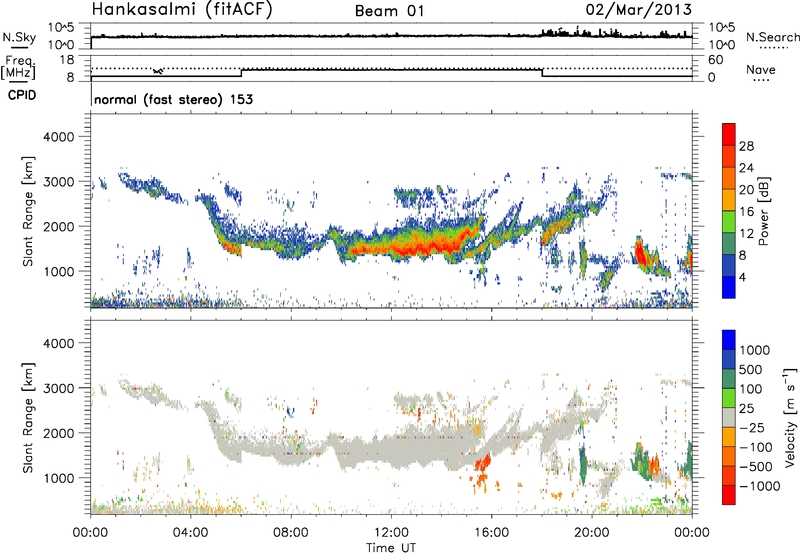Click the -1000 label on Velocity colorbar
This screenshot has height=554, width=800.
point(760,486)
